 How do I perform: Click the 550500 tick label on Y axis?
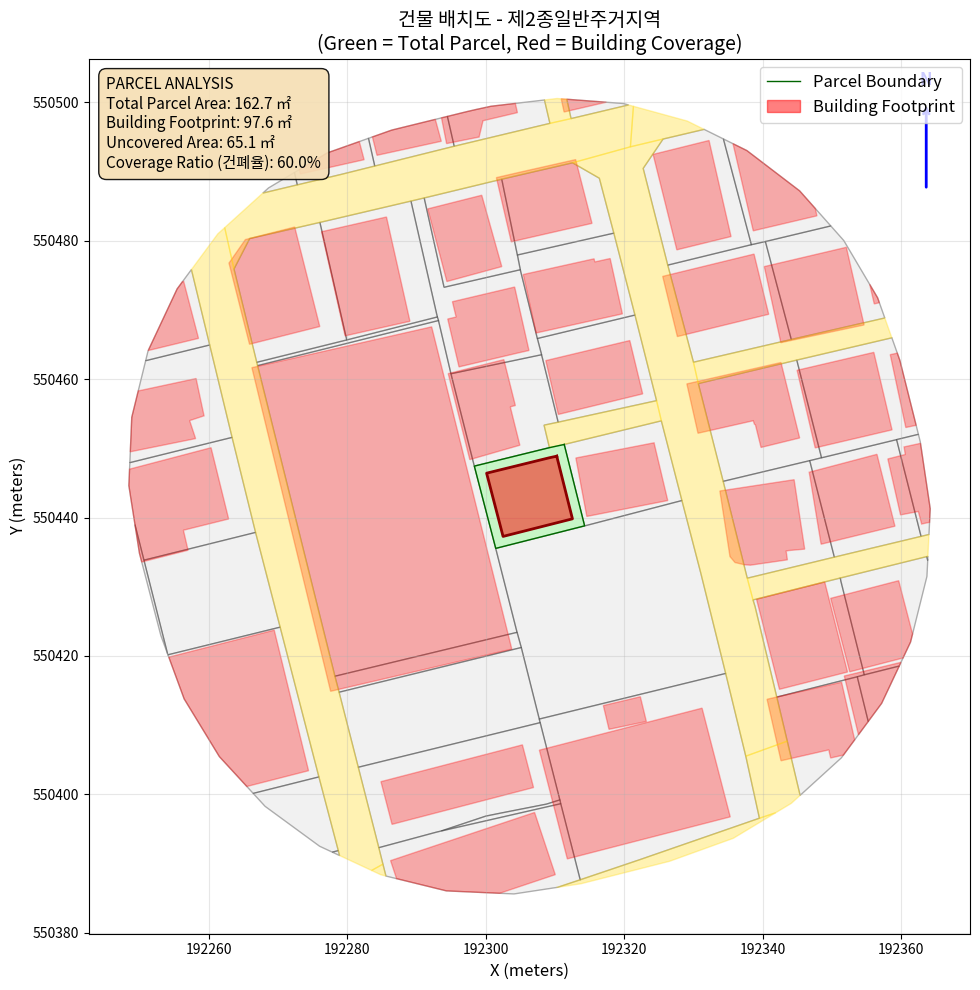pyautogui.click(x=60, y=103)
